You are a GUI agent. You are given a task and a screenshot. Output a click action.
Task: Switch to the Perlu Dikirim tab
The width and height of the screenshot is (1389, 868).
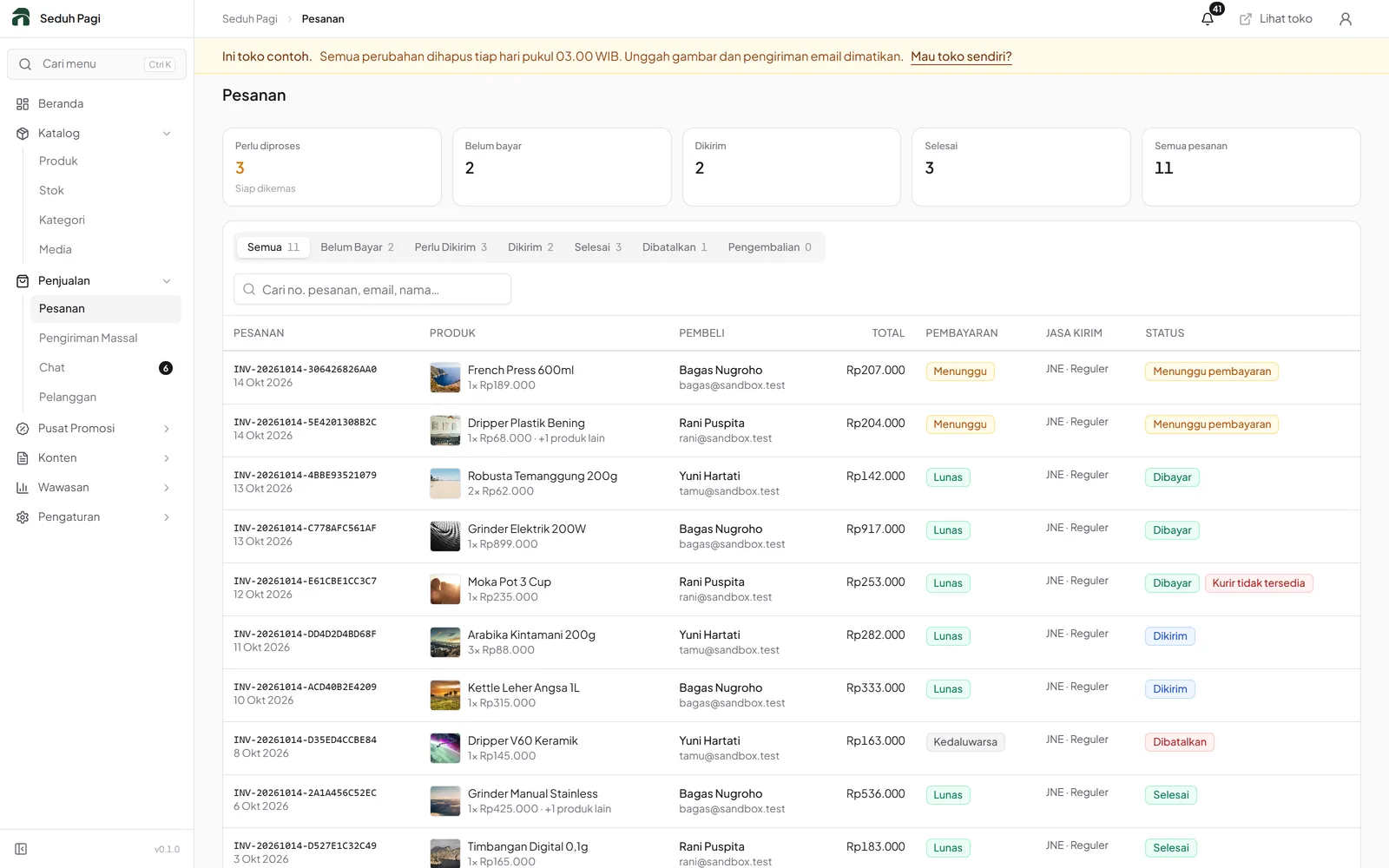451,247
